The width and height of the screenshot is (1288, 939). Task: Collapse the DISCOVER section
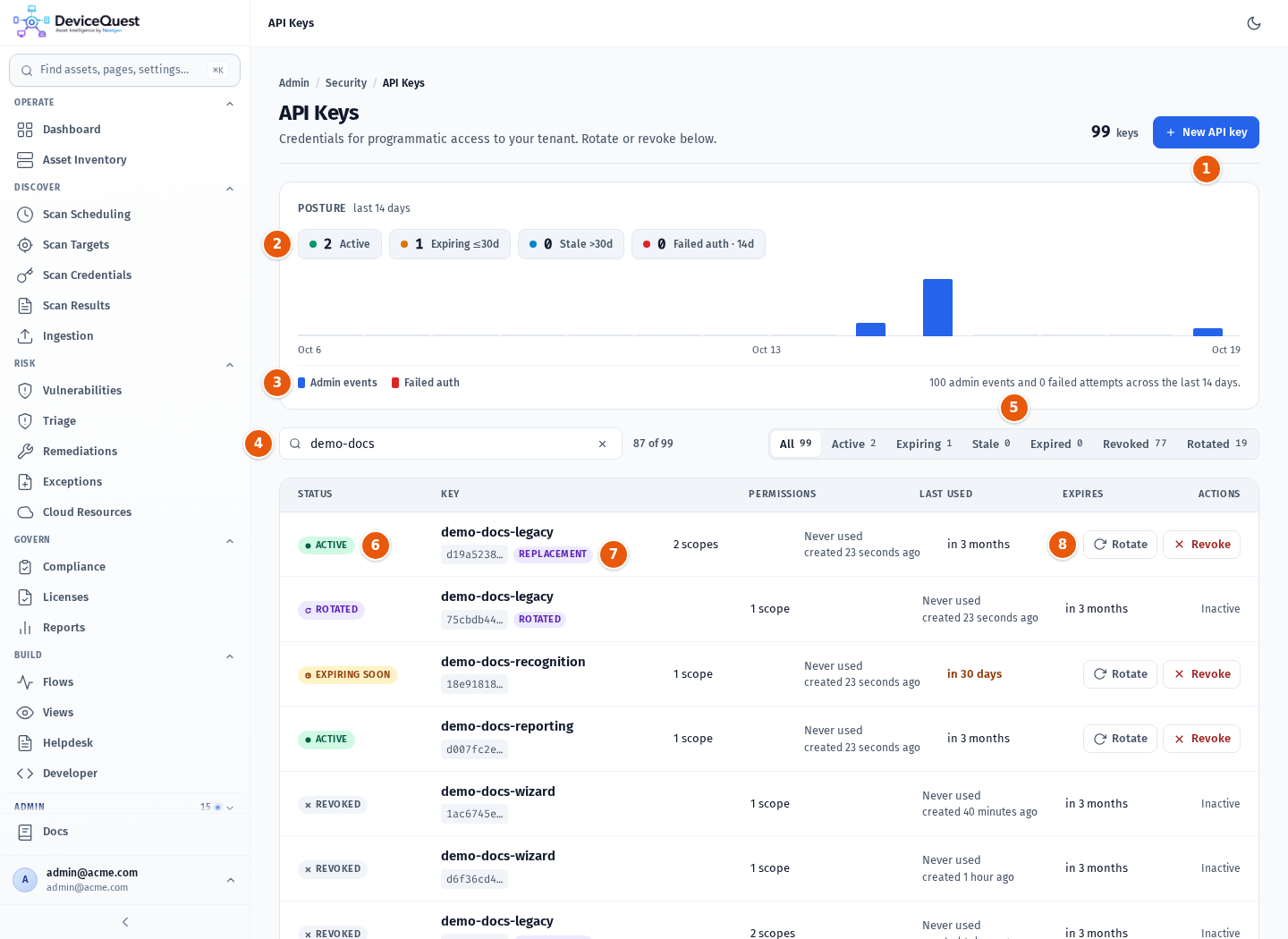230,189
